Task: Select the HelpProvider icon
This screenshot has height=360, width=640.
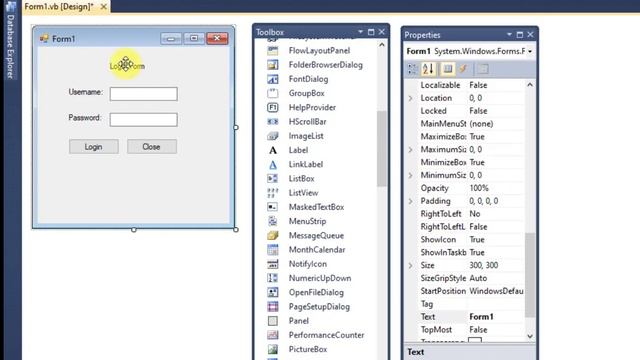Action: pyautogui.click(x=273, y=107)
